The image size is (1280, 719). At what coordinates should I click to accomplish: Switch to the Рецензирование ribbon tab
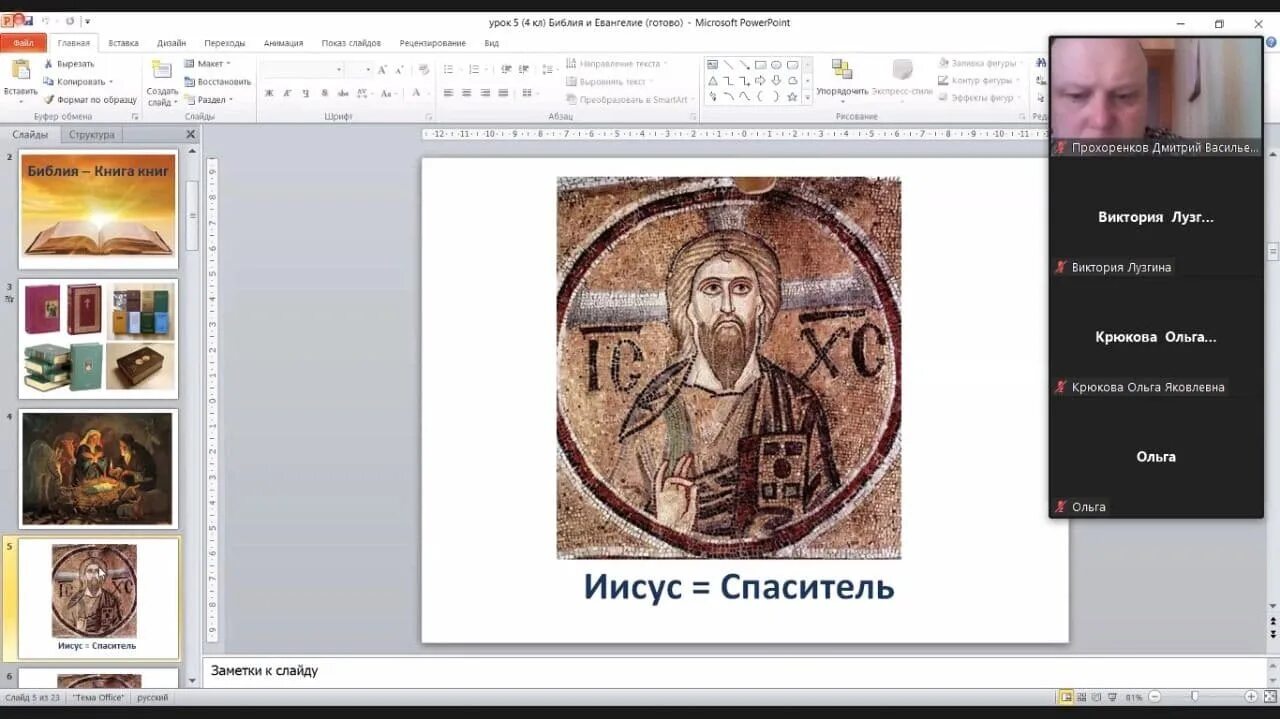pyautogui.click(x=432, y=43)
